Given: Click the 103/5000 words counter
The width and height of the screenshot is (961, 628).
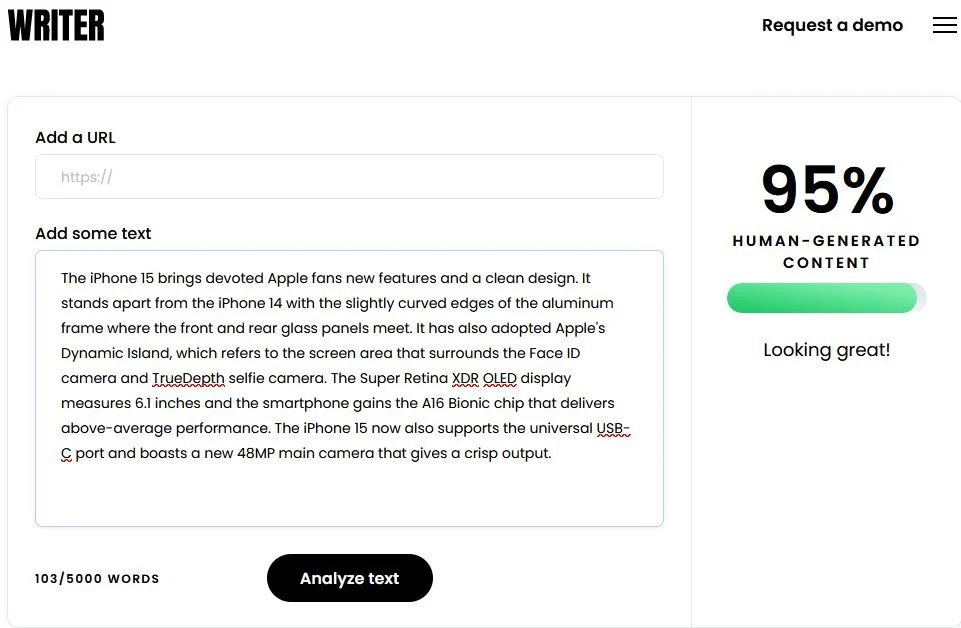Looking at the screenshot, I should tap(97, 579).
